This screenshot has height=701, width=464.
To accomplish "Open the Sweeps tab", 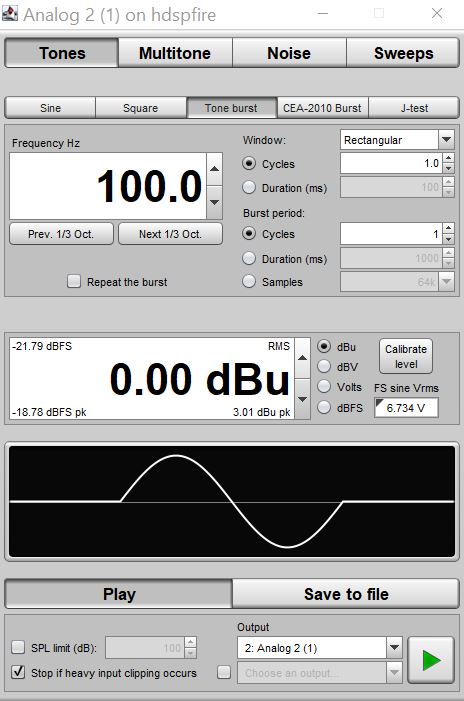I will click(x=403, y=53).
